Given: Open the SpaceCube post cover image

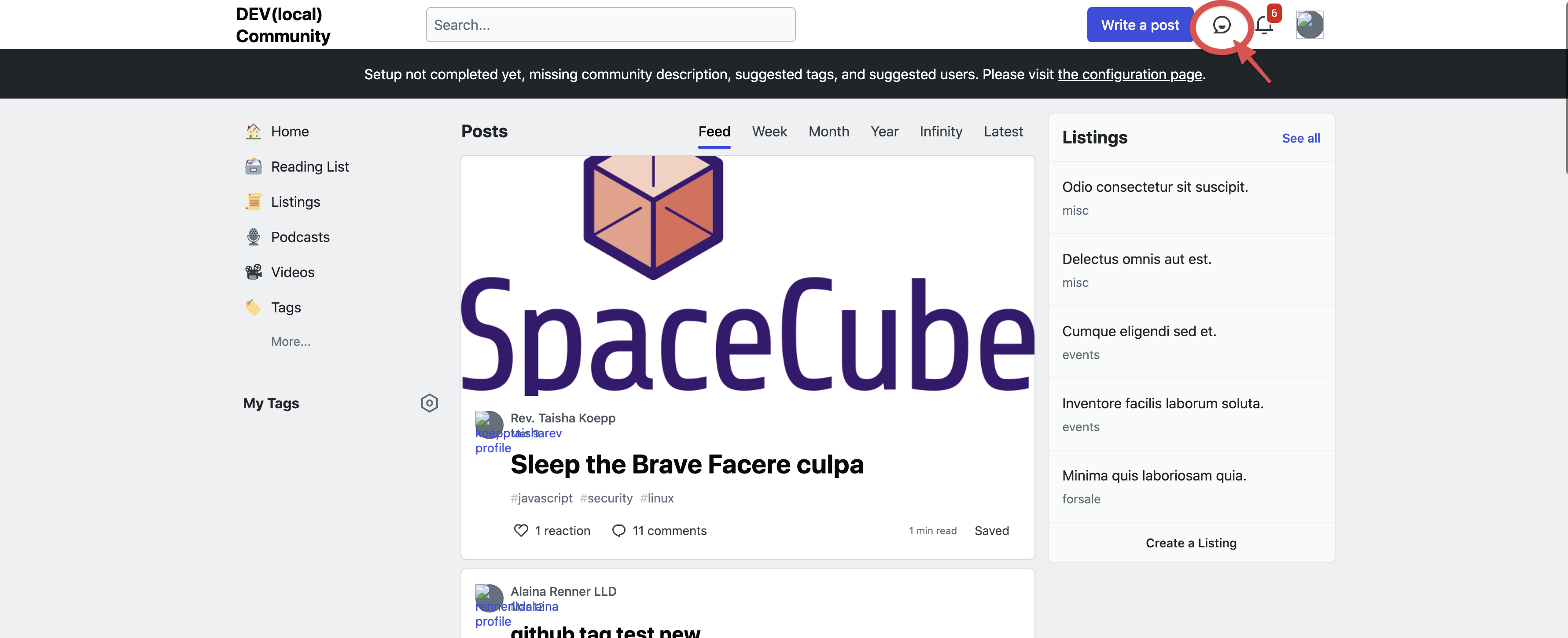Looking at the screenshot, I should click(747, 277).
